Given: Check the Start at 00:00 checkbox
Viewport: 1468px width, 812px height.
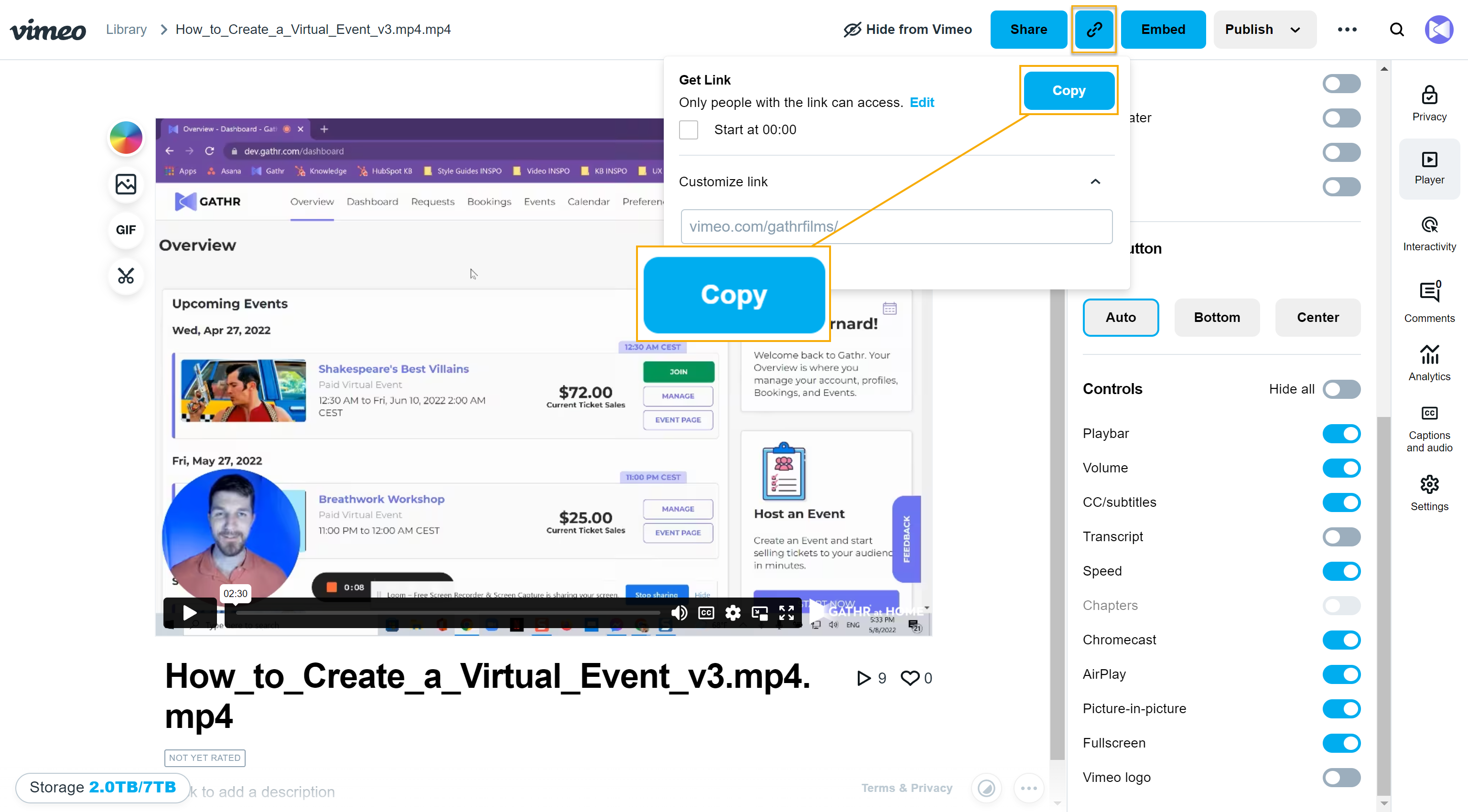Looking at the screenshot, I should pos(689,130).
